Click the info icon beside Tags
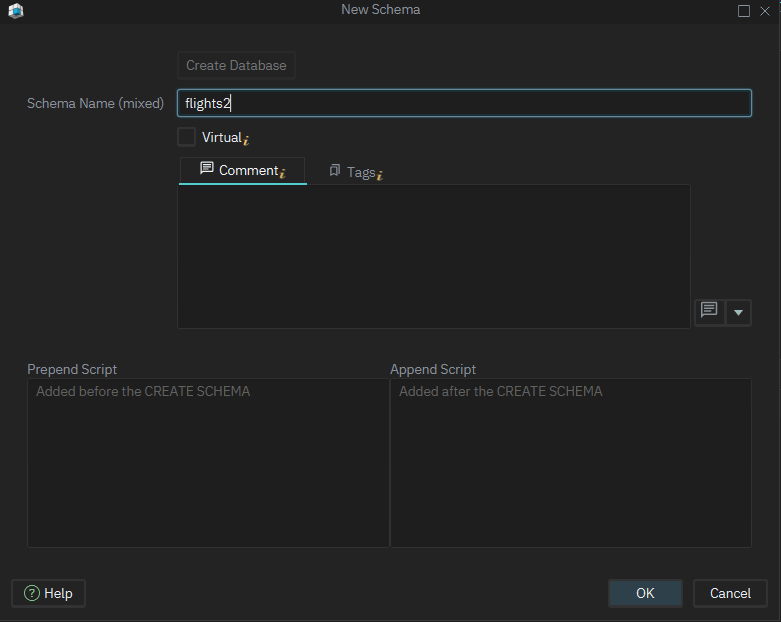The height and width of the screenshot is (622, 781). click(x=380, y=175)
